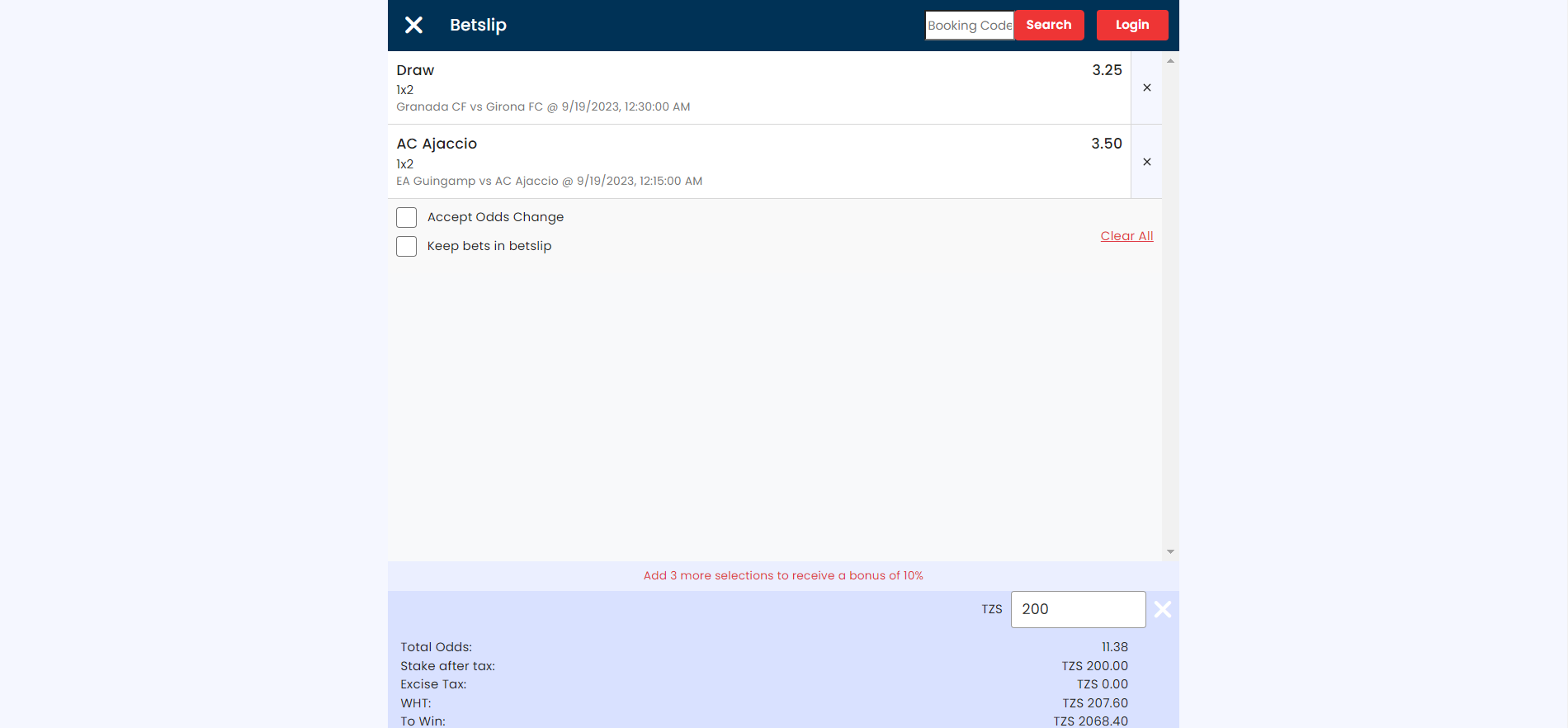This screenshot has width=1568, height=728.
Task: Search for the booking code
Action: pyautogui.click(x=1048, y=25)
